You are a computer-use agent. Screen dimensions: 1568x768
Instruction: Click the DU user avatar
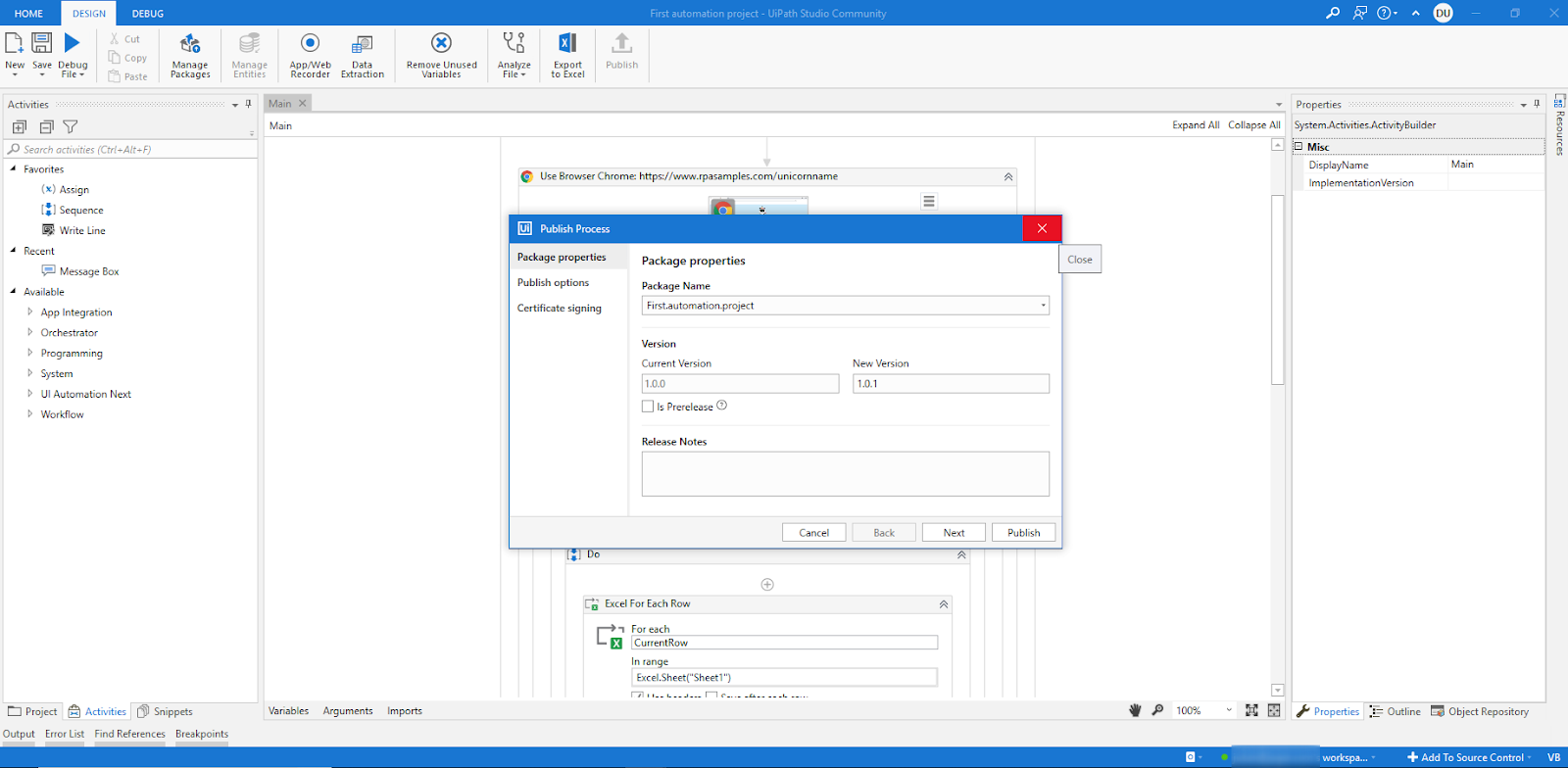click(x=1443, y=13)
